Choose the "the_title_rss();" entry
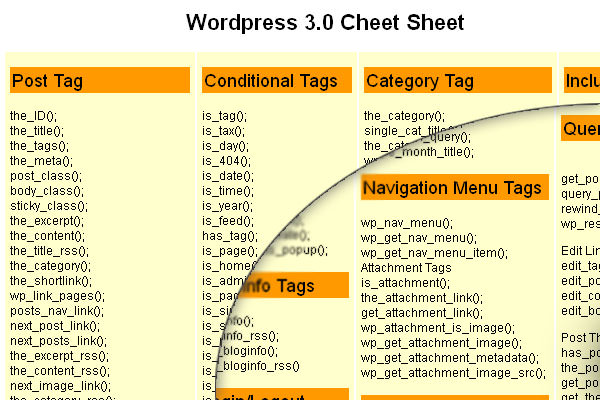The width and height of the screenshot is (600, 400). click(49, 251)
